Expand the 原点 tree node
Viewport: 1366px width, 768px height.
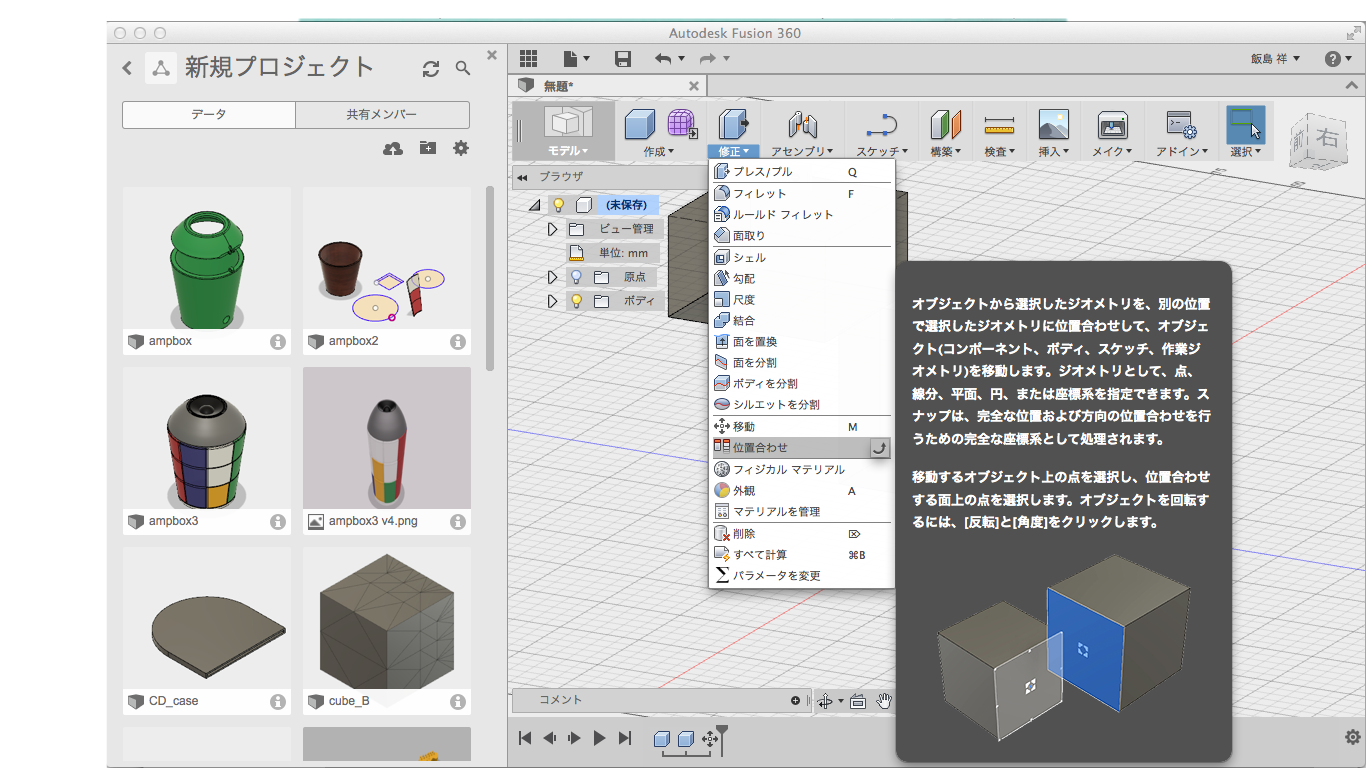(552, 277)
